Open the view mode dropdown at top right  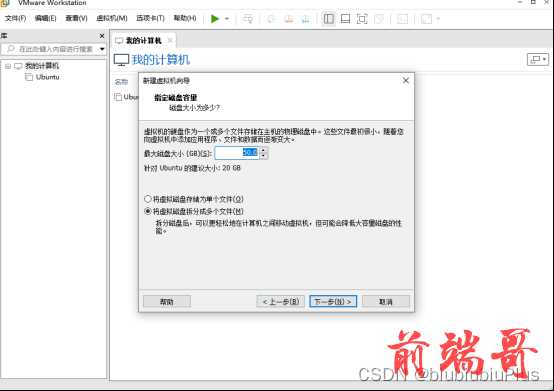click(538, 59)
